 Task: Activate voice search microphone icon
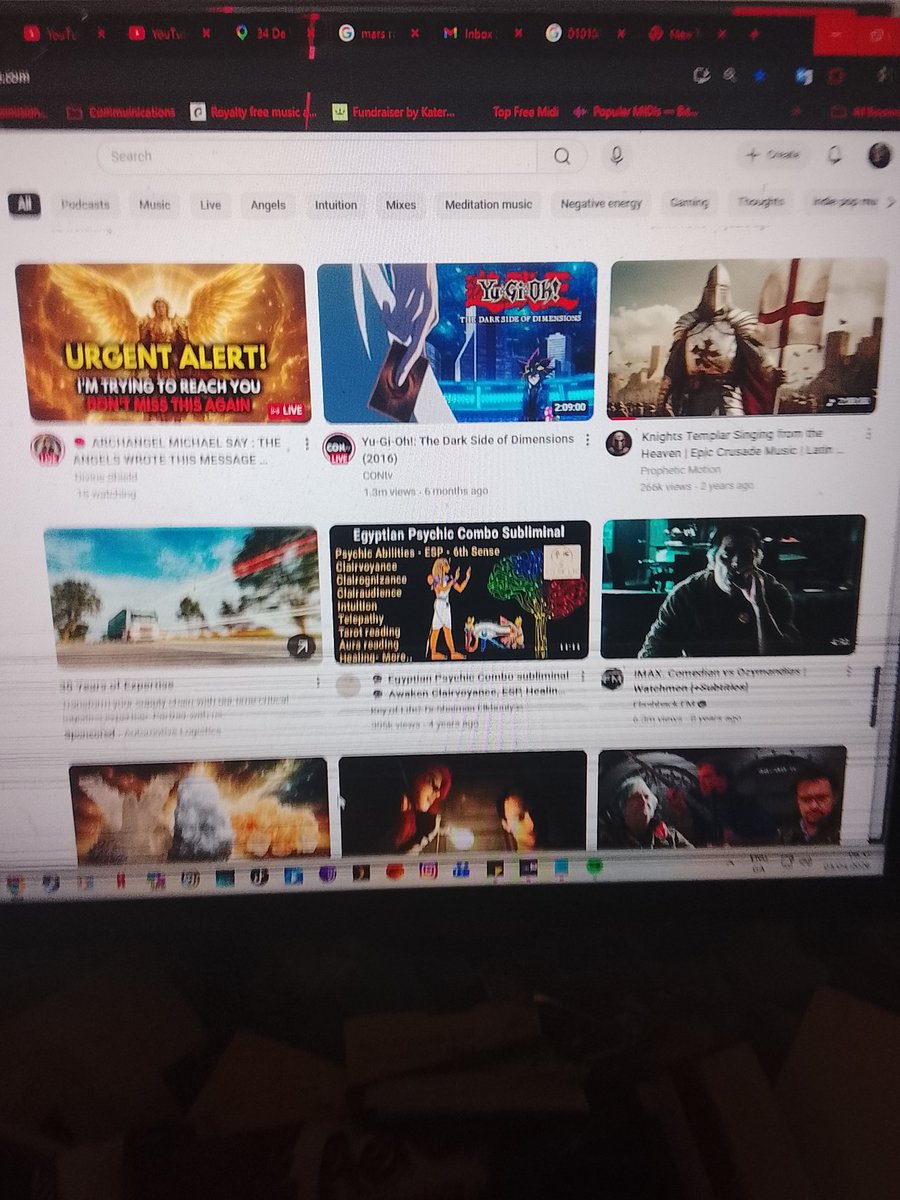click(x=617, y=155)
